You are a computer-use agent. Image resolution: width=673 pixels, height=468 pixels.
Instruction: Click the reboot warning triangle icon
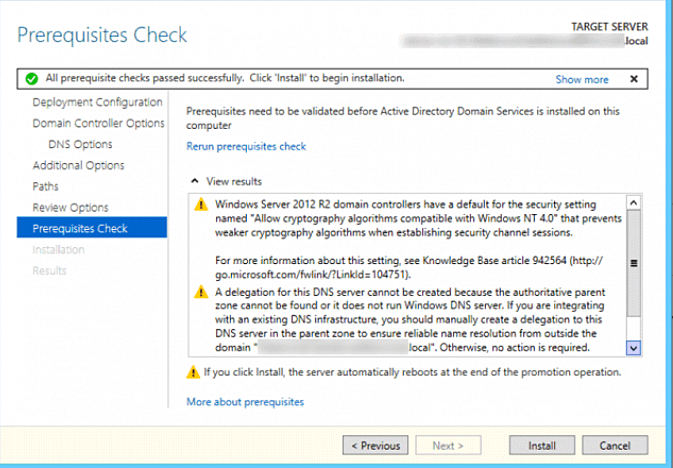194,372
